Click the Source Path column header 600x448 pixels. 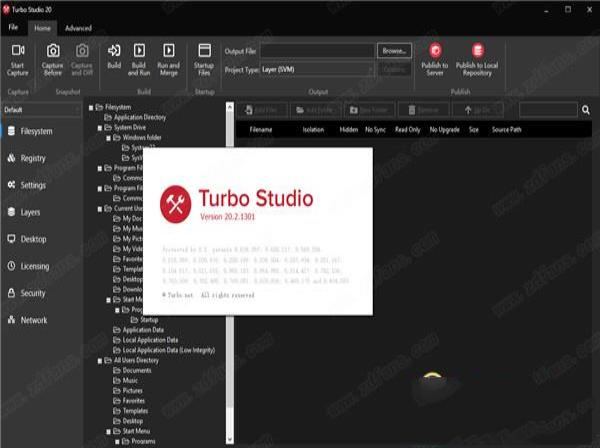coord(506,130)
